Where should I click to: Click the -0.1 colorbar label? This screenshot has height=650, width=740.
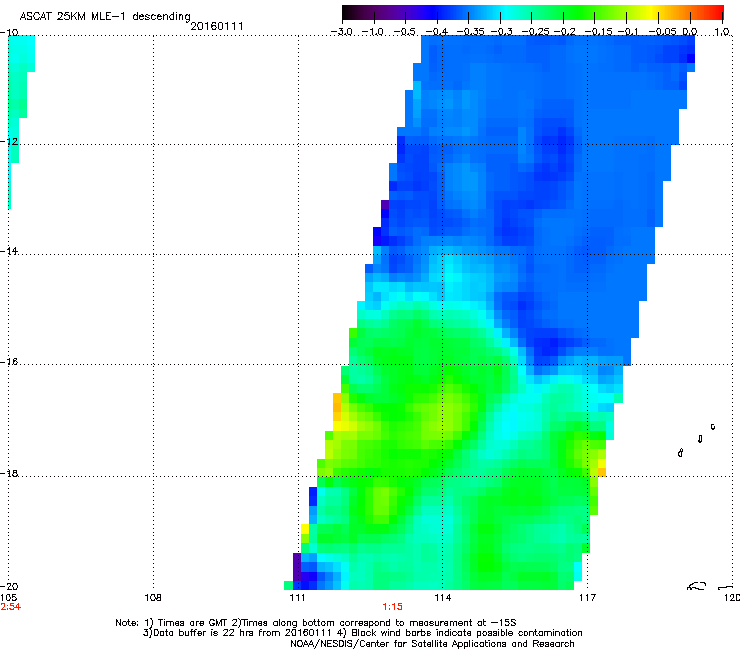(628, 32)
